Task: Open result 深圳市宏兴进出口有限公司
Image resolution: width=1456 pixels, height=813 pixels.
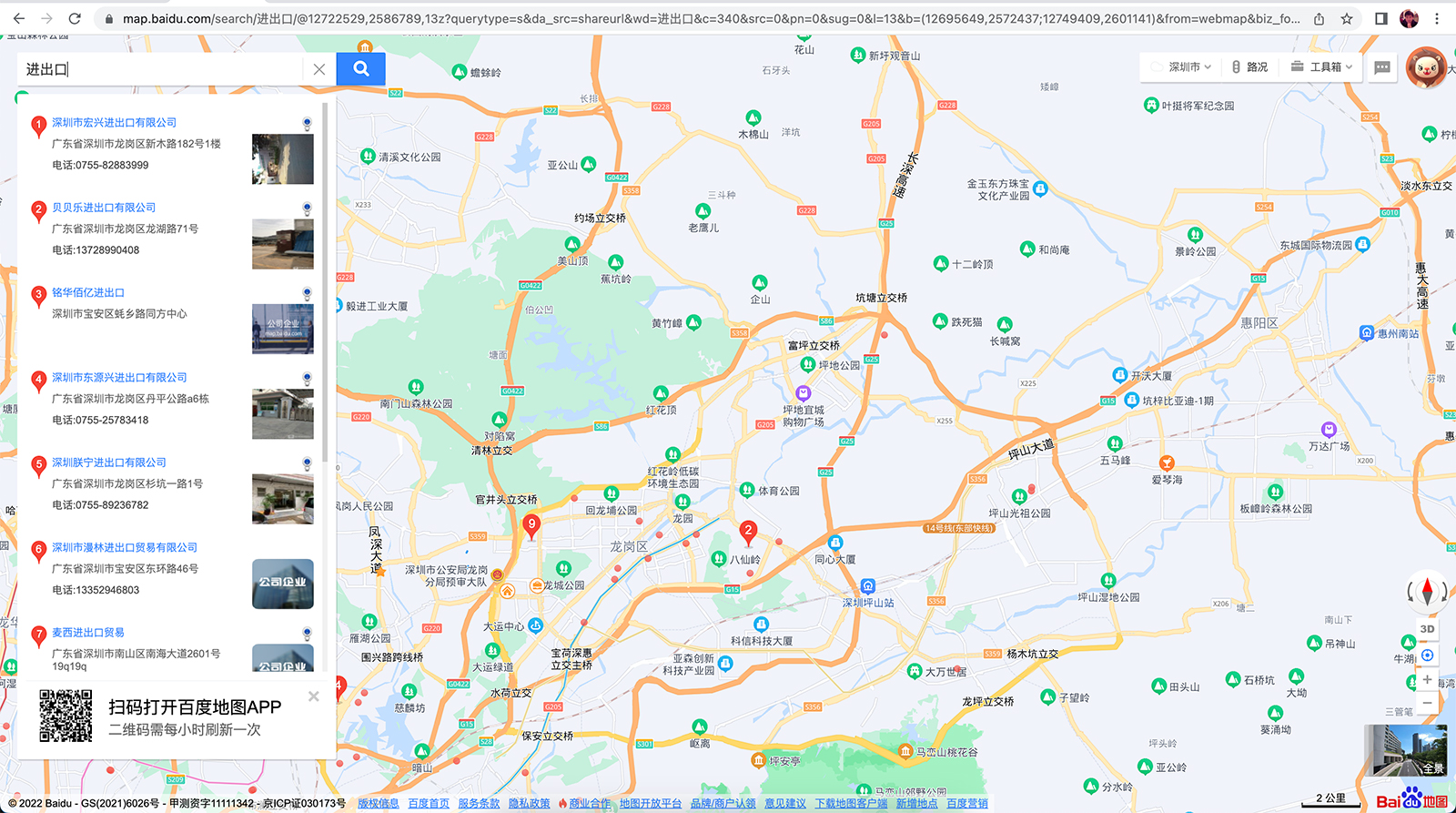Action: click(114, 122)
